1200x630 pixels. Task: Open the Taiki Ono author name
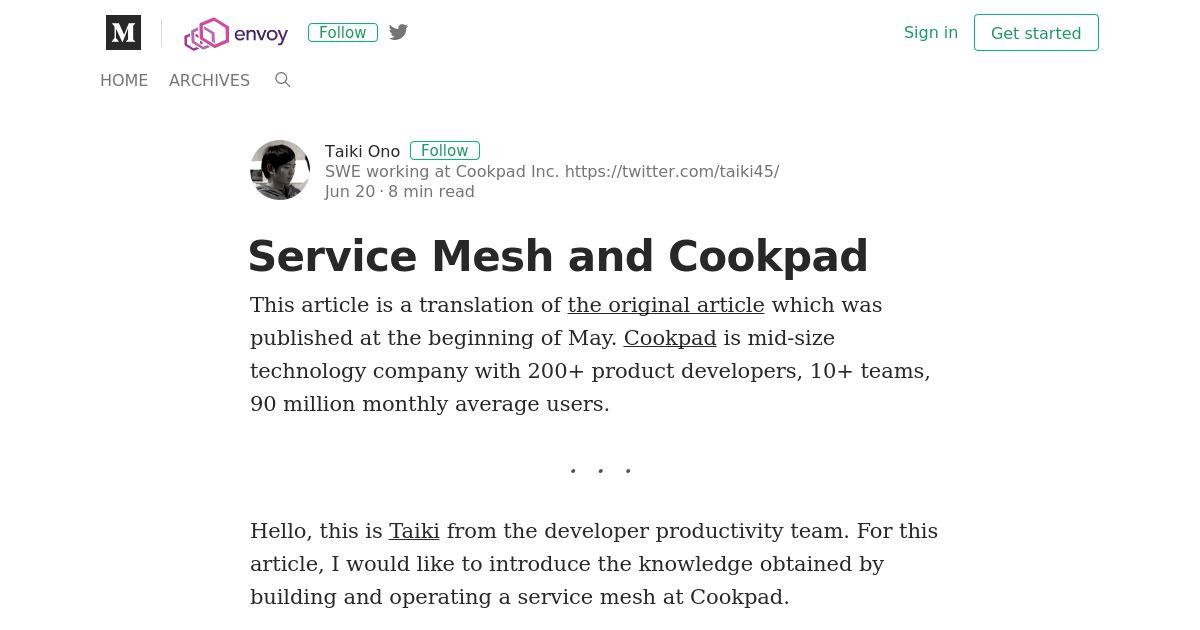click(362, 151)
